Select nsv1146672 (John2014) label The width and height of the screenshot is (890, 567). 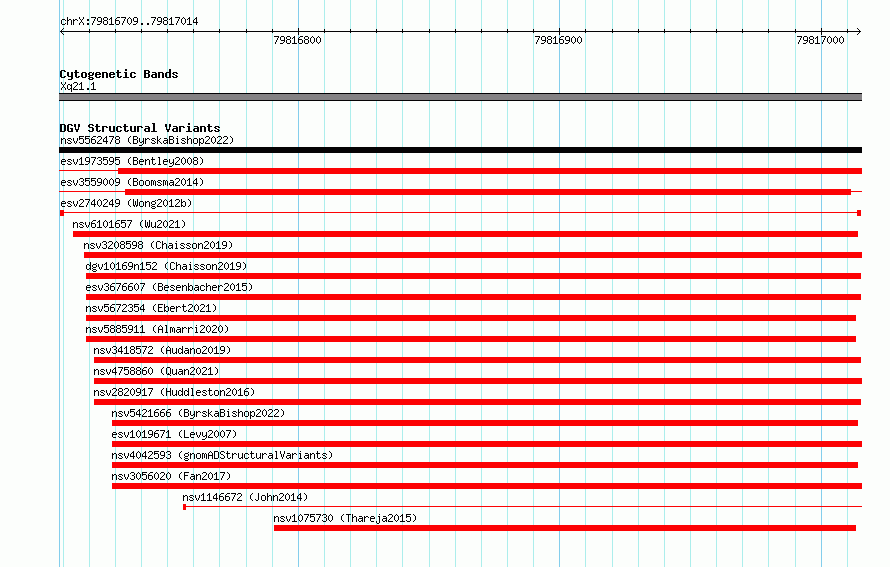[x=245, y=497]
